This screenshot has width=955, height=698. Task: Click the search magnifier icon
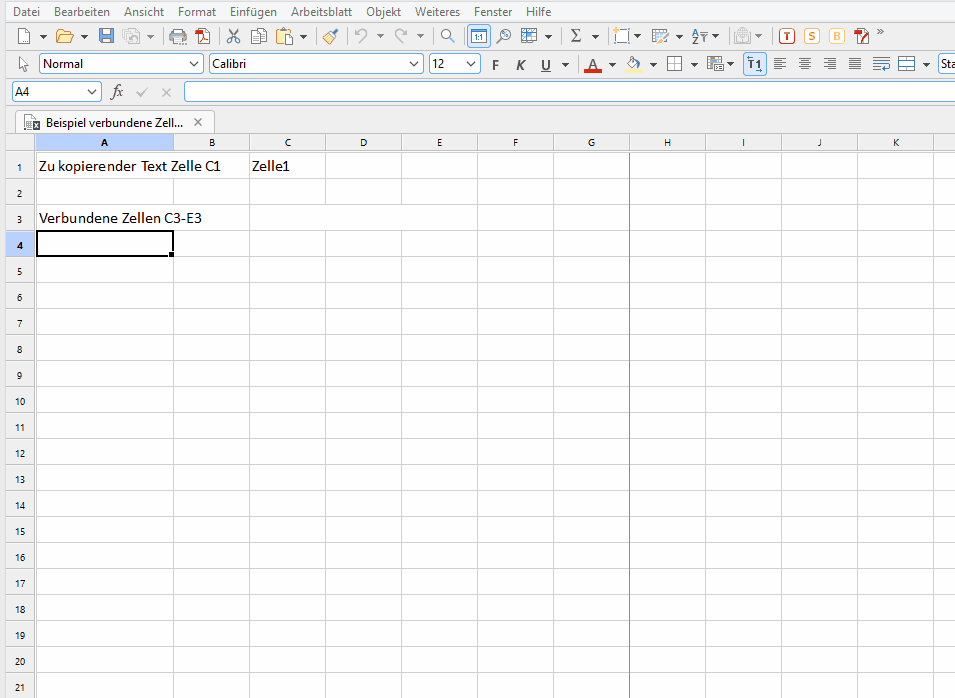click(x=448, y=37)
